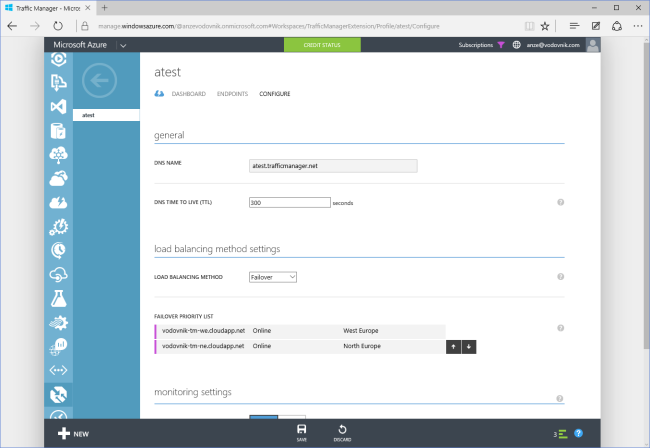This screenshot has height=448, width=650.
Task: Click the Microsoft Azure logo text
Action: click(x=80, y=45)
